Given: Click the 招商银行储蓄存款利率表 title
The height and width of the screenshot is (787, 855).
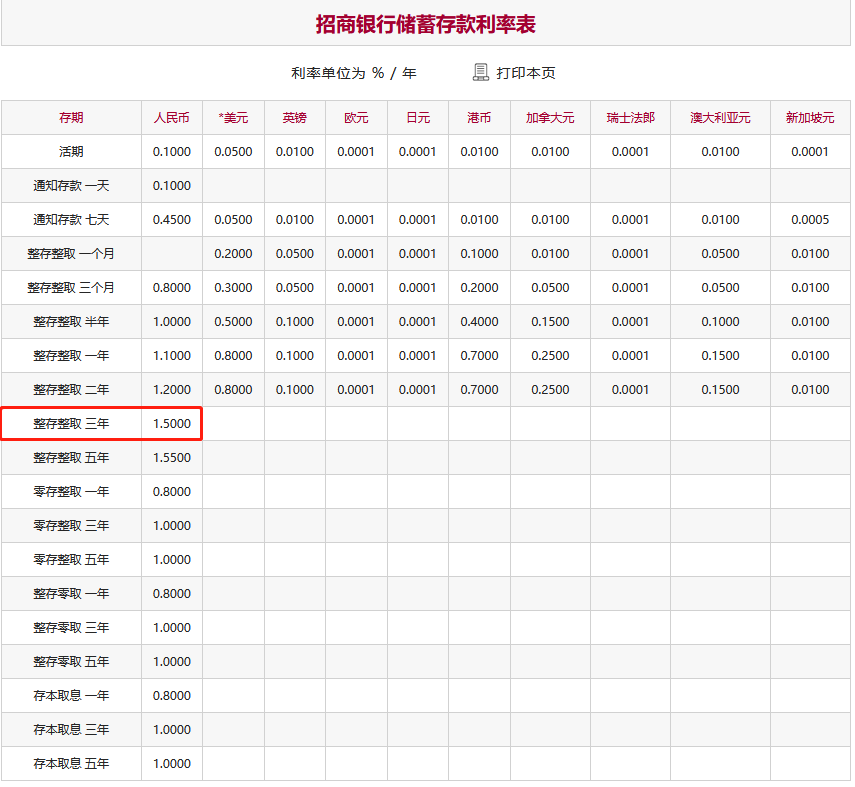Looking at the screenshot, I should [x=426, y=24].
